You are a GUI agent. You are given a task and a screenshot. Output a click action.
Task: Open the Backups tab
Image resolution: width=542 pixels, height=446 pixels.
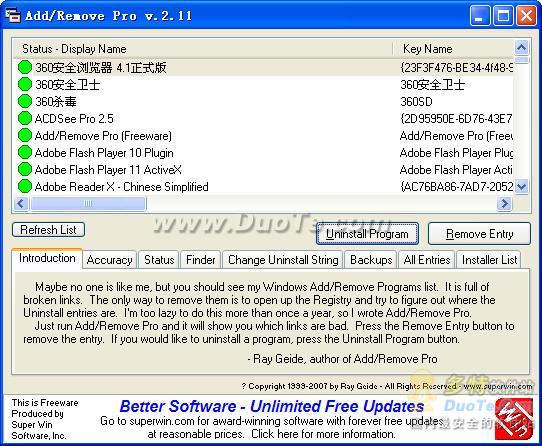pos(371,260)
